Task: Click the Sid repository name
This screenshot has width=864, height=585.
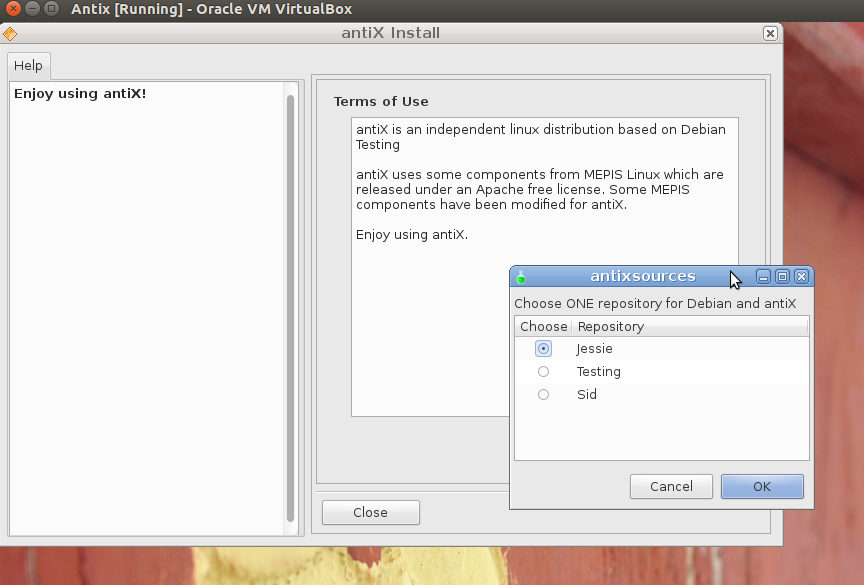Action: [587, 394]
